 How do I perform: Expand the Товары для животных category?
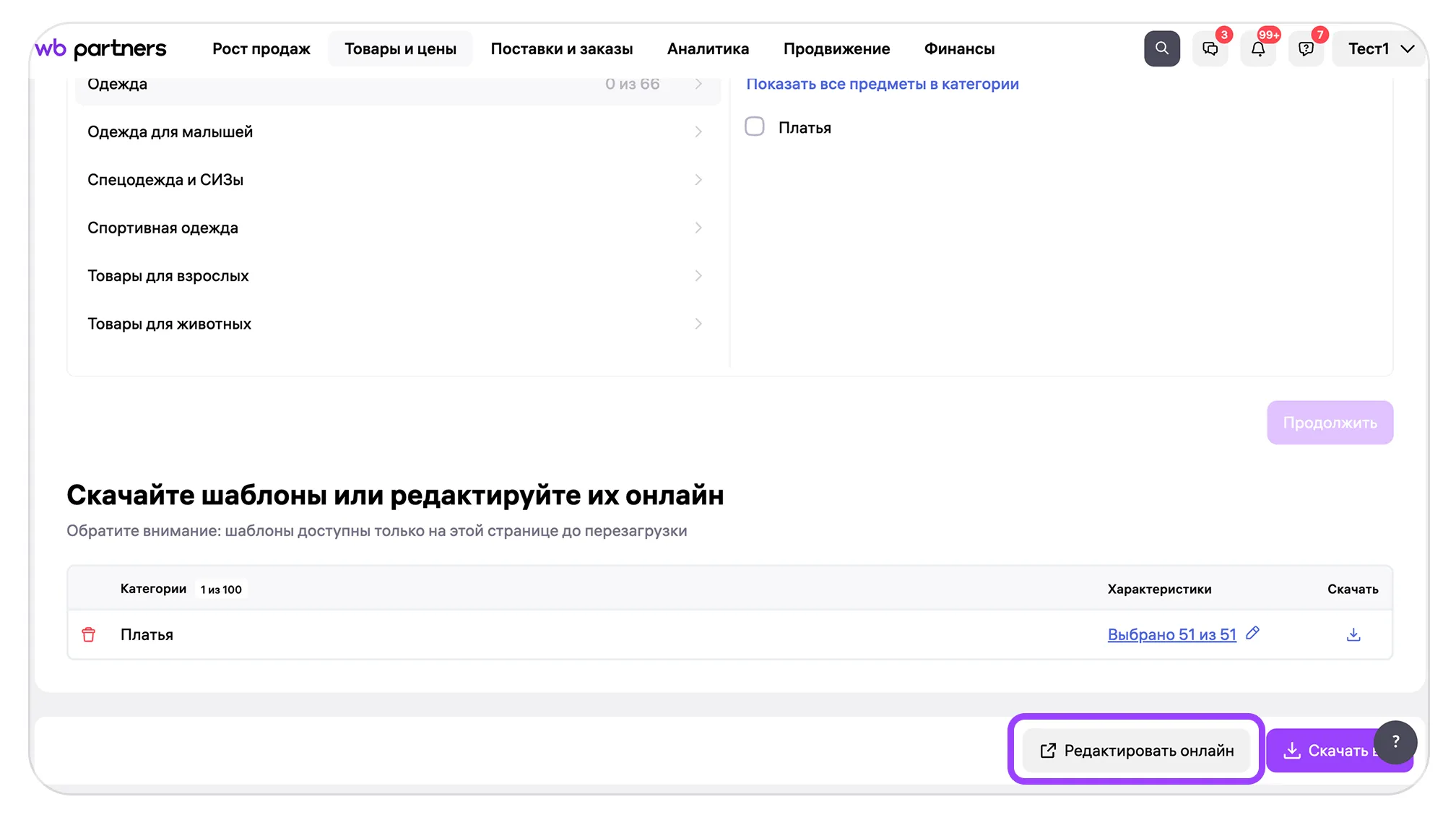pos(396,324)
